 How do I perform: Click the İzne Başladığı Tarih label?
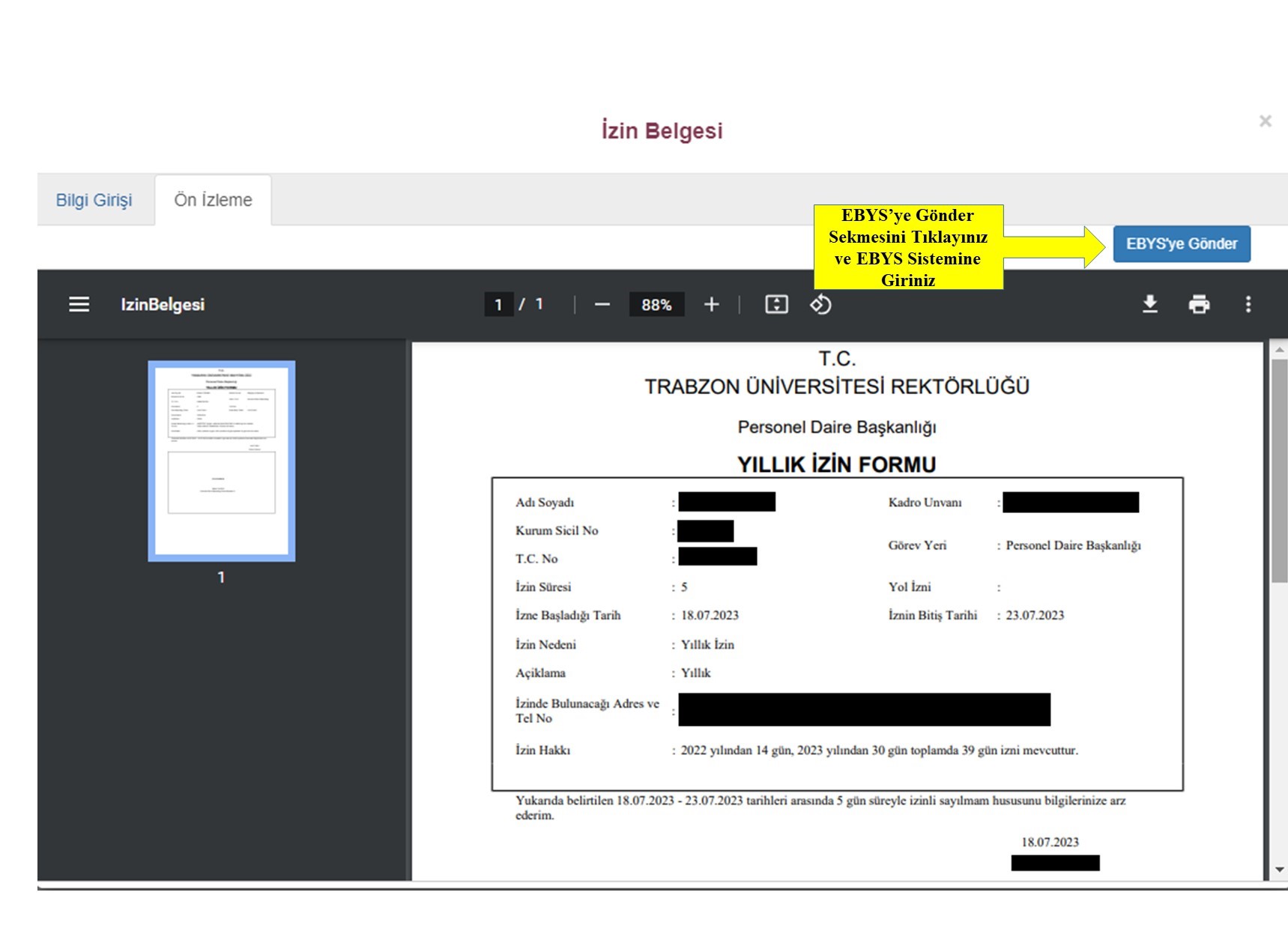click(x=568, y=615)
